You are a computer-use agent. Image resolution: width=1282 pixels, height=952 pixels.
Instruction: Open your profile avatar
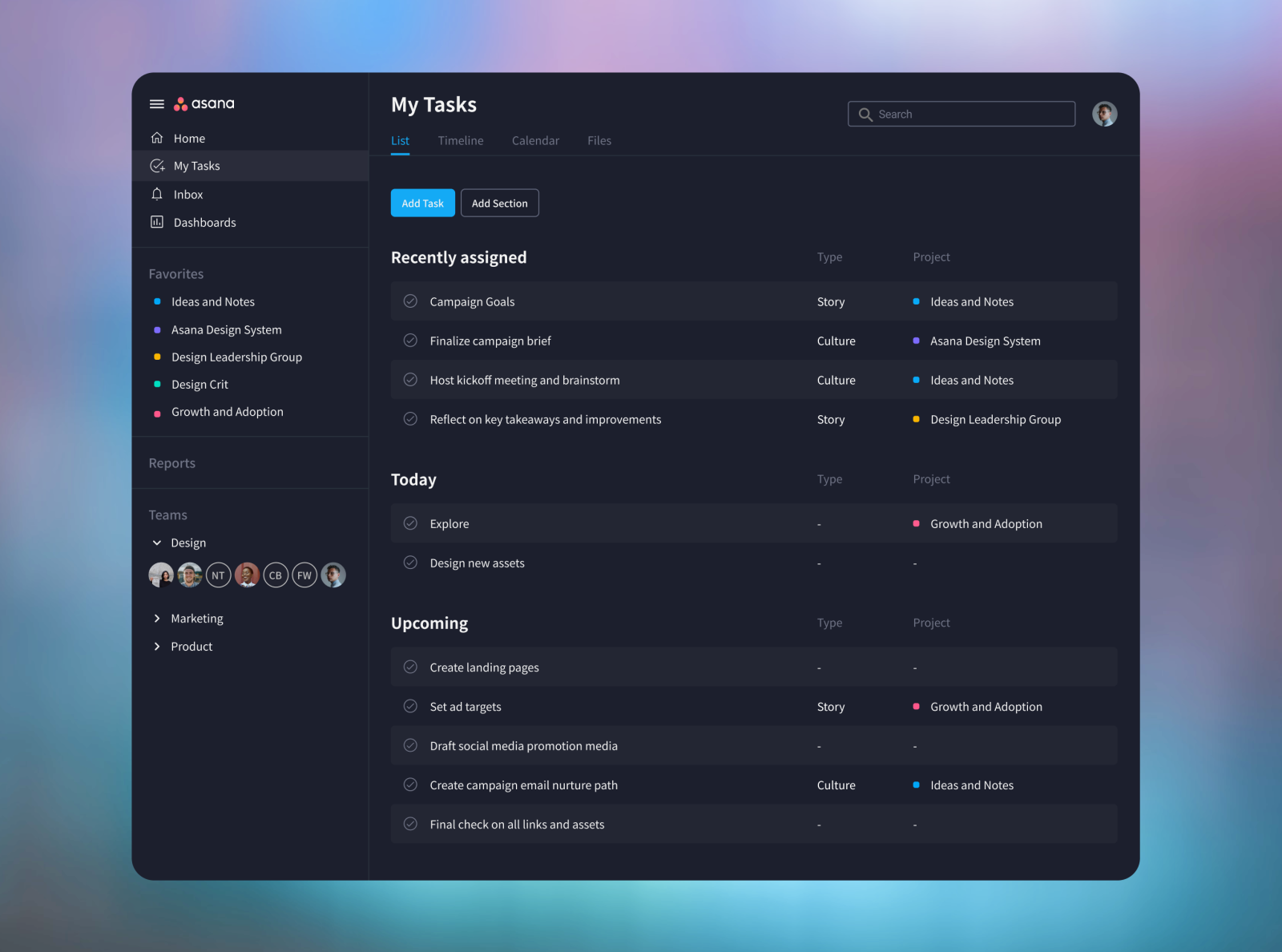(1105, 114)
